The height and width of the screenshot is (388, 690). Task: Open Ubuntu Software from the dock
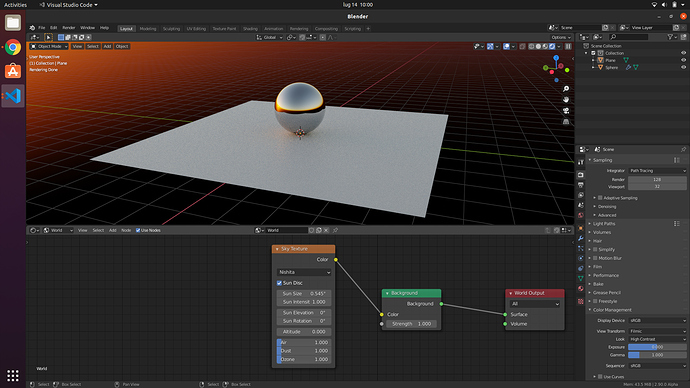coord(13,71)
